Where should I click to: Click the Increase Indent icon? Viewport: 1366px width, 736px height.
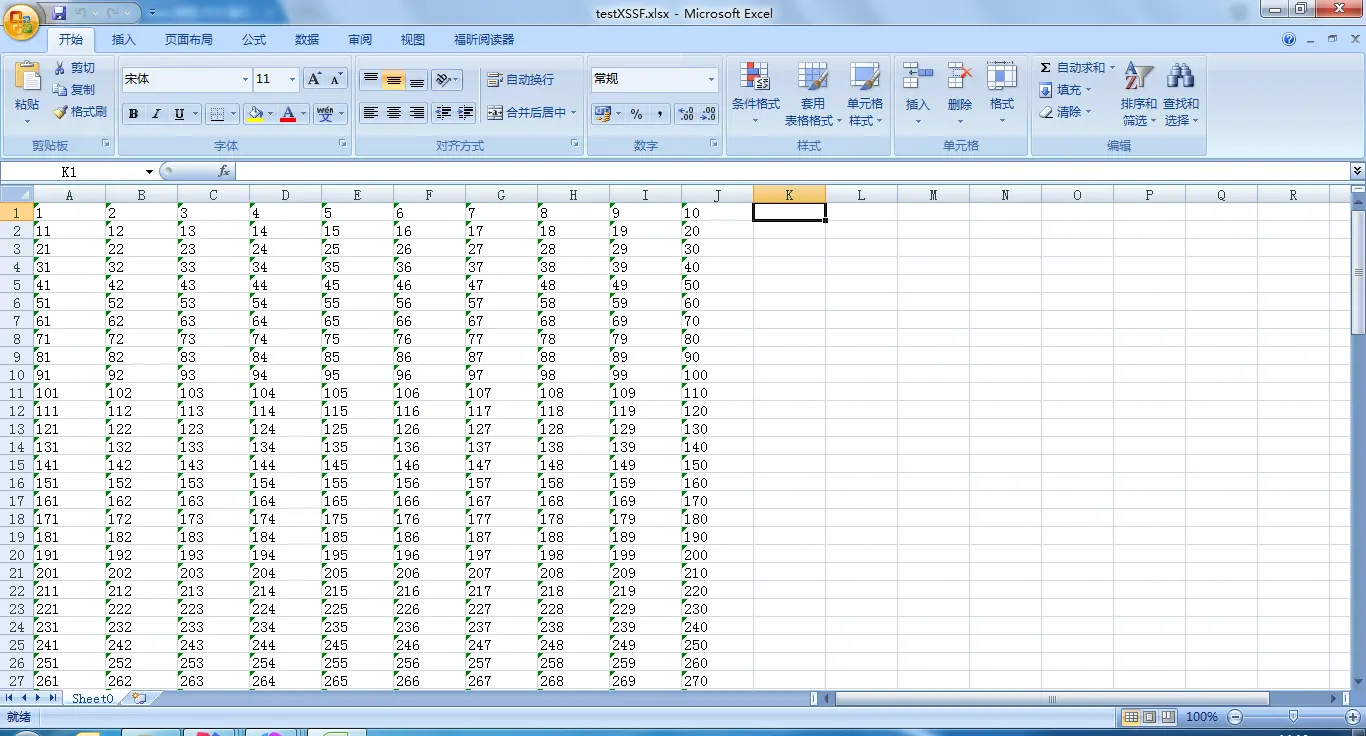465,113
